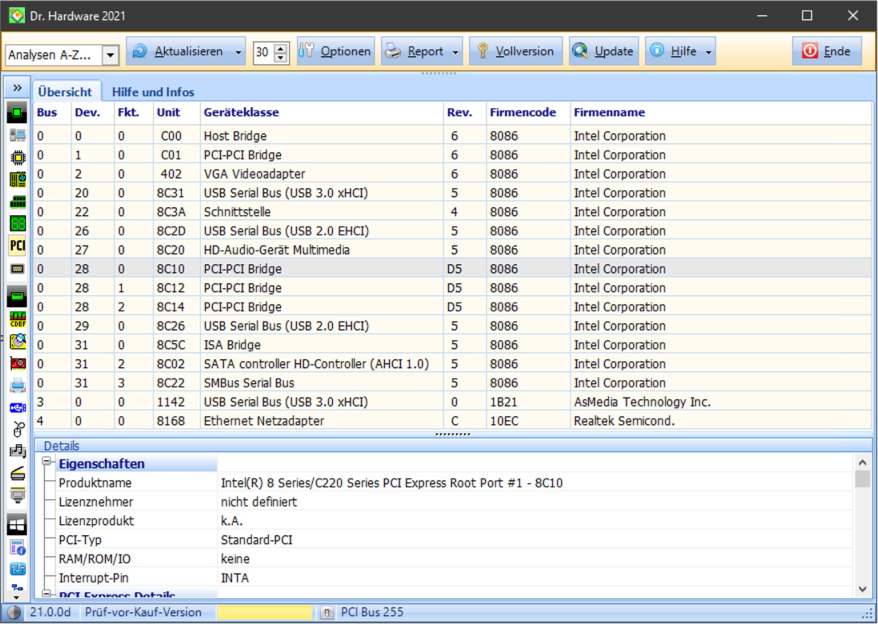The height and width of the screenshot is (624, 878).
Task: Increase the refresh interval spinner value
Action: 281,48
